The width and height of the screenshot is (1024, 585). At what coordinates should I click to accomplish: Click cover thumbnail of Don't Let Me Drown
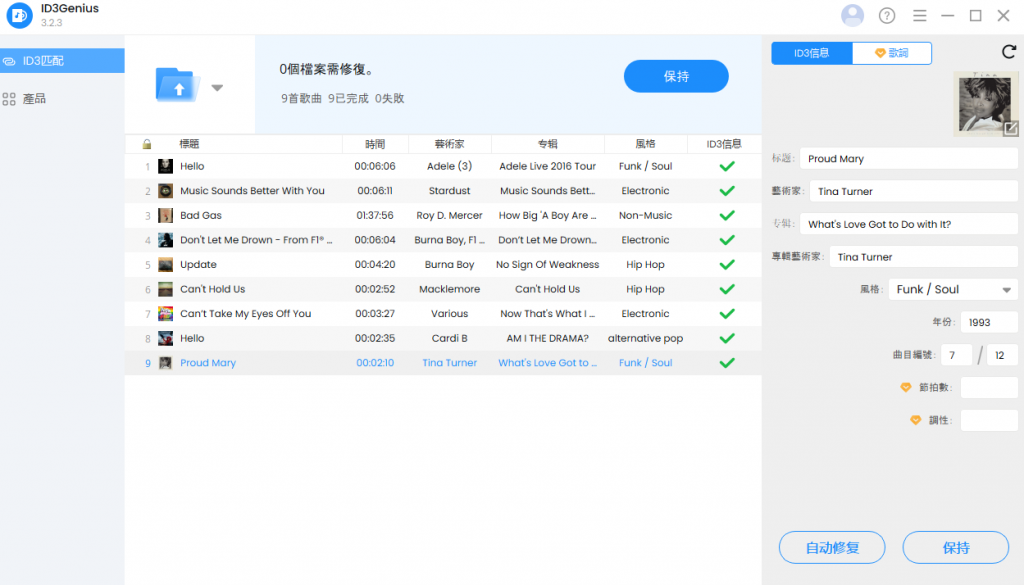point(166,240)
